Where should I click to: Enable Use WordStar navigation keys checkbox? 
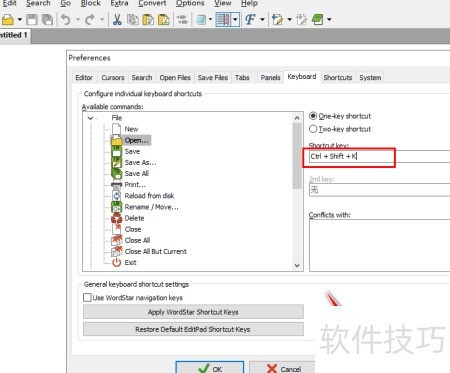pyautogui.click(x=87, y=297)
